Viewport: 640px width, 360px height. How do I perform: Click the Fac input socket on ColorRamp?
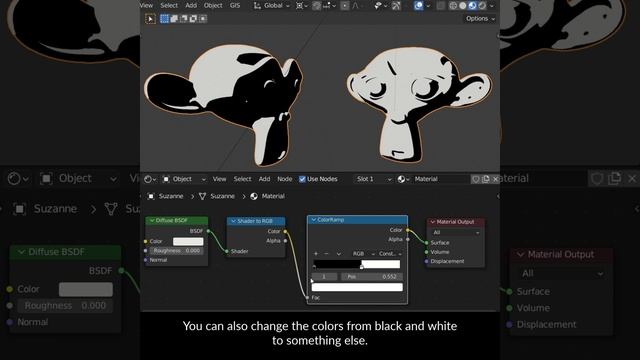[x=307, y=298]
